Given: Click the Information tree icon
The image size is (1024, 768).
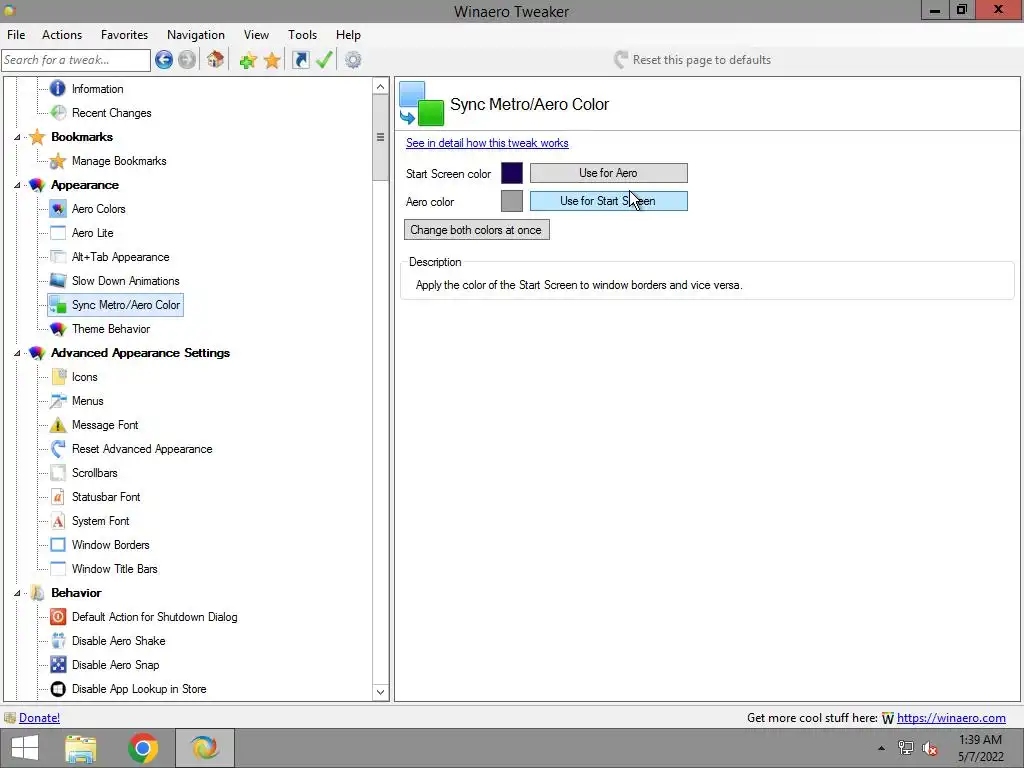Looking at the screenshot, I should click(58, 89).
